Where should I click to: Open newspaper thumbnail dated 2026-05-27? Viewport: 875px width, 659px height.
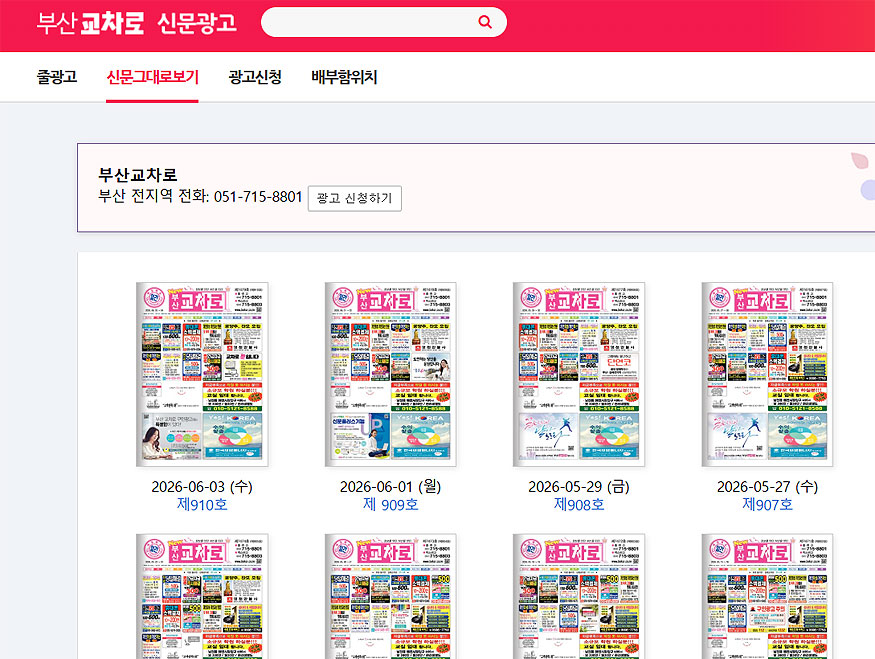pos(767,374)
